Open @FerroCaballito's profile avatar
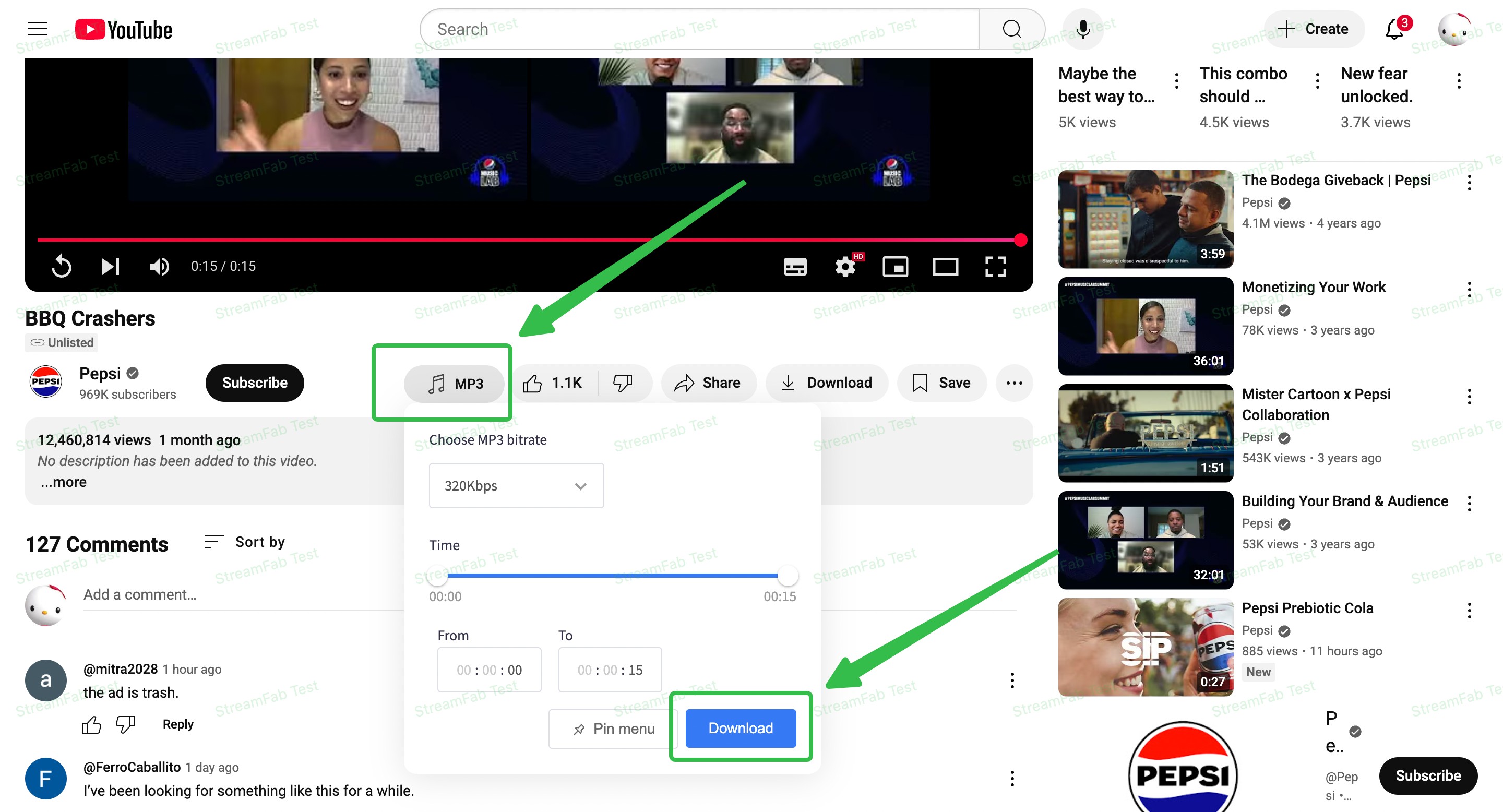 coord(45,779)
